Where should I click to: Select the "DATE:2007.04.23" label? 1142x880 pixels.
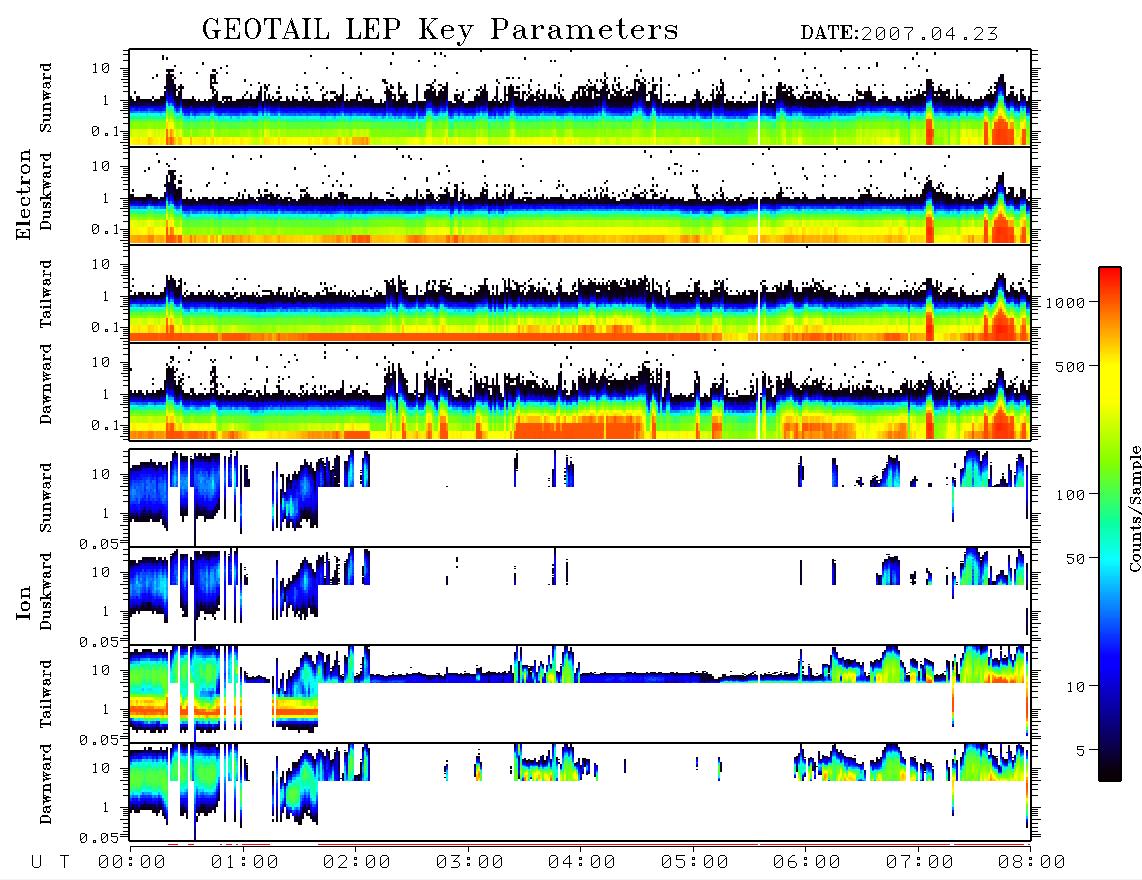899,34
